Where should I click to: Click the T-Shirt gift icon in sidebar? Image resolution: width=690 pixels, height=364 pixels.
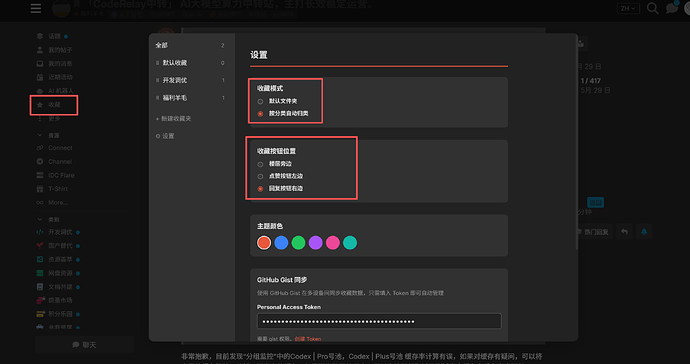[x=40, y=189]
